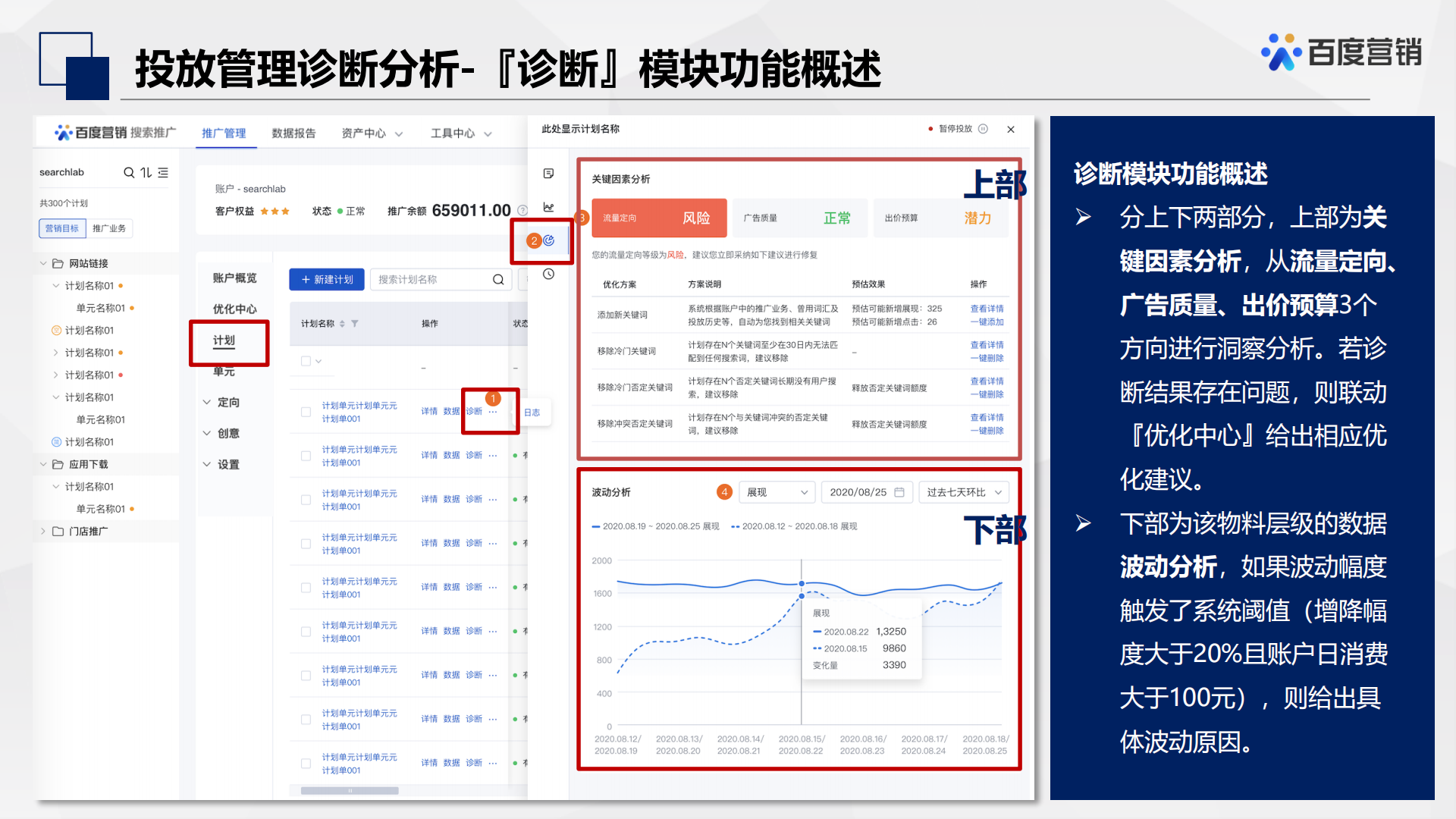This screenshot has width=1456, height=819.
Task: Select the 出价预算 潜力 factor card
Action: 941,218
